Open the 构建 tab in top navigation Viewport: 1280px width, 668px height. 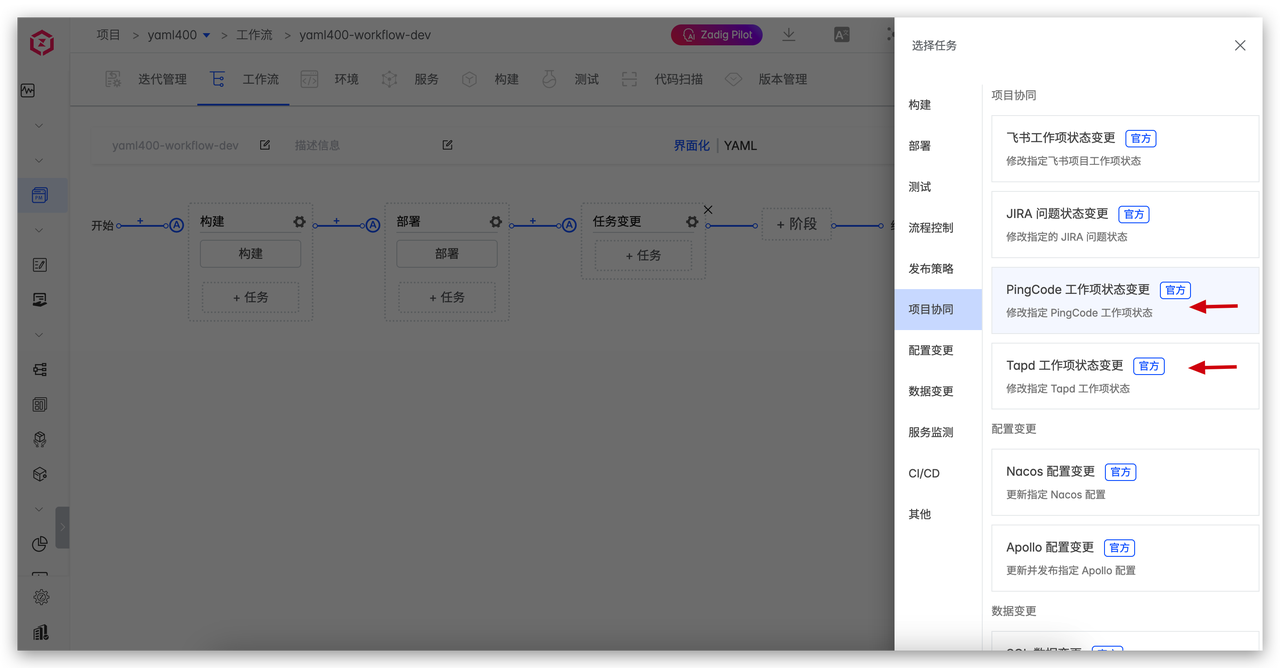click(490, 79)
